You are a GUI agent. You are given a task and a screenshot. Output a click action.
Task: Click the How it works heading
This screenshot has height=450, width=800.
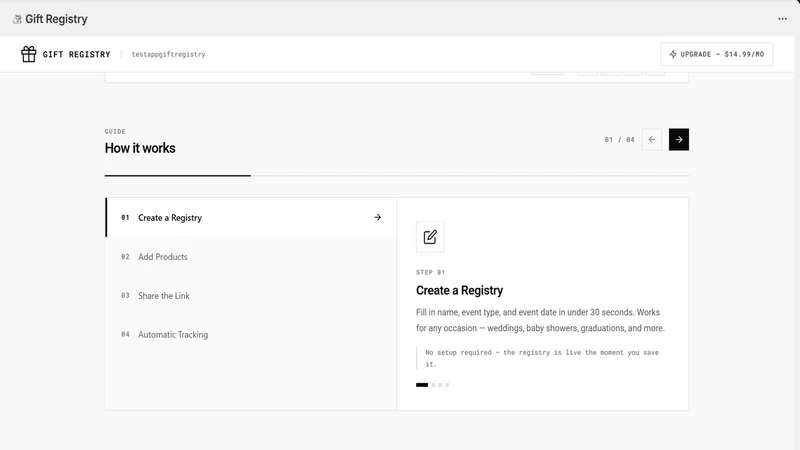click(x=140, y=148)
